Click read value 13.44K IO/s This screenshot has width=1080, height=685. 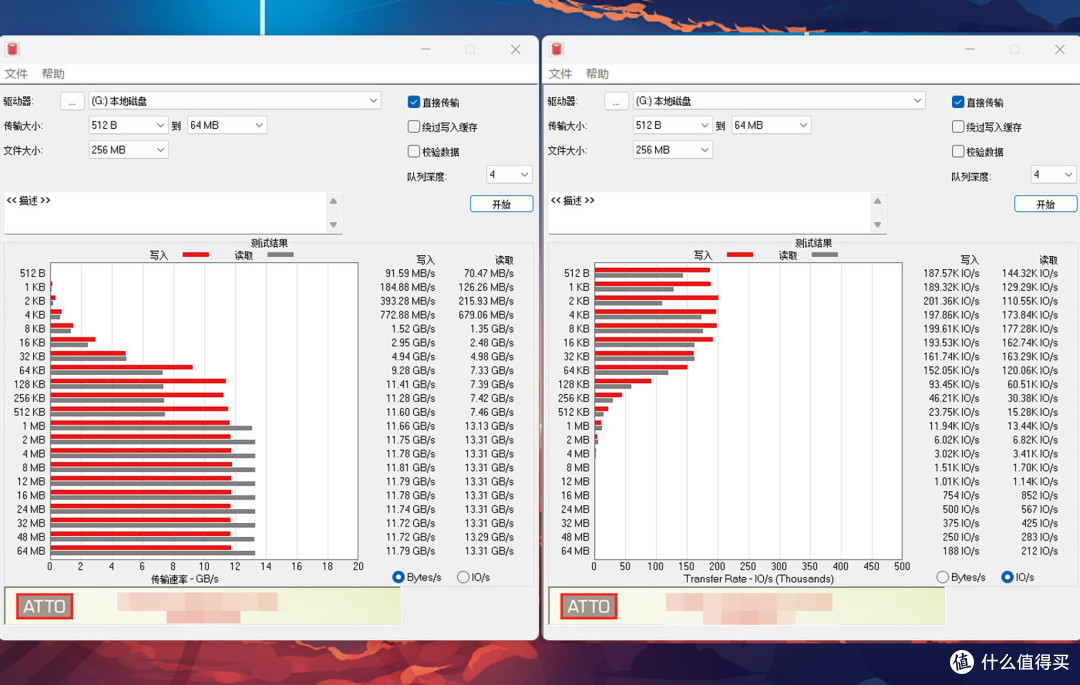click(1032, 426)
